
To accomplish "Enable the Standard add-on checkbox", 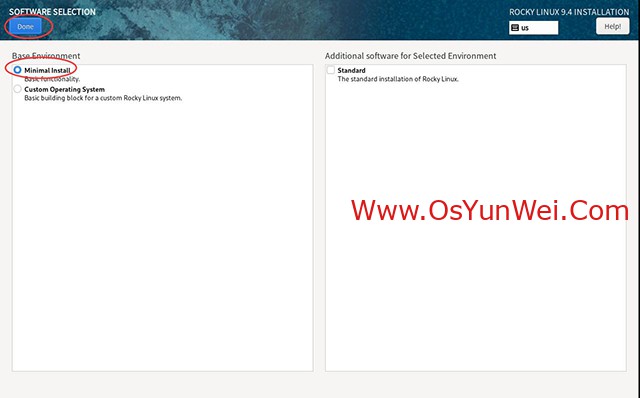I will pos(331,70).
